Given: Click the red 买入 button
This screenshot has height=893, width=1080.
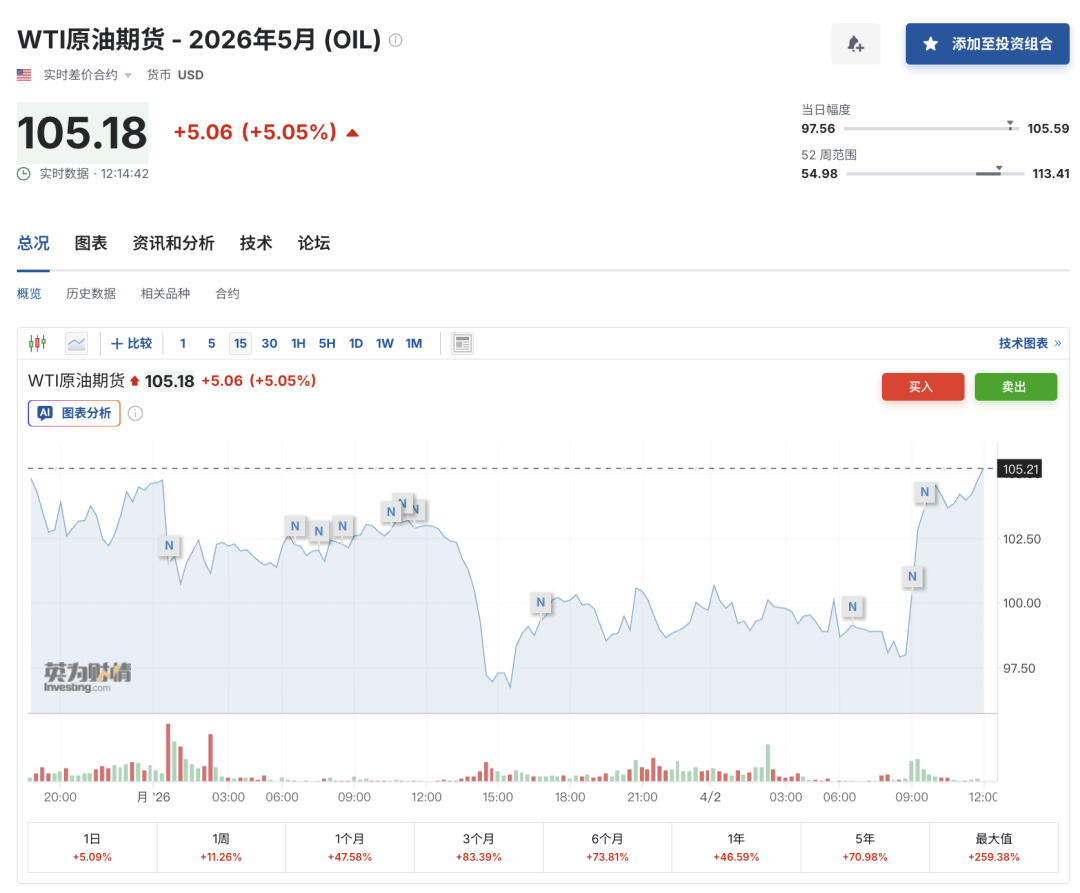Looking at the screenshot, I should click(x=922, y=387).
